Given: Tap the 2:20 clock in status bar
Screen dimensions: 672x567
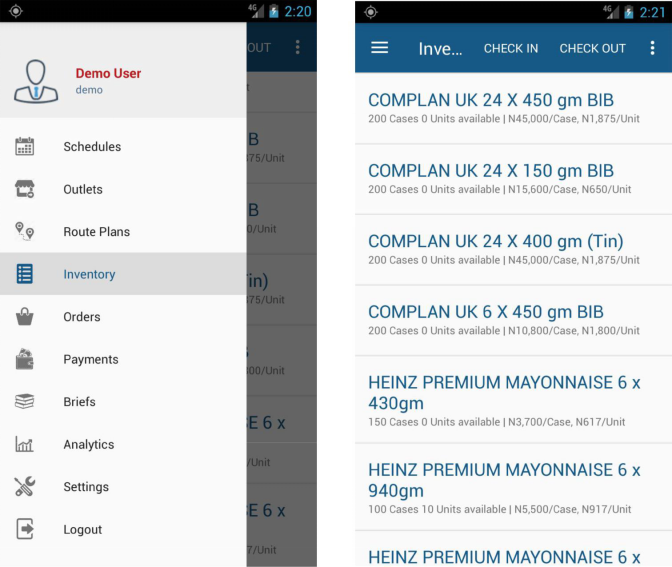Looking at the screenshot, I should [298, 11].
